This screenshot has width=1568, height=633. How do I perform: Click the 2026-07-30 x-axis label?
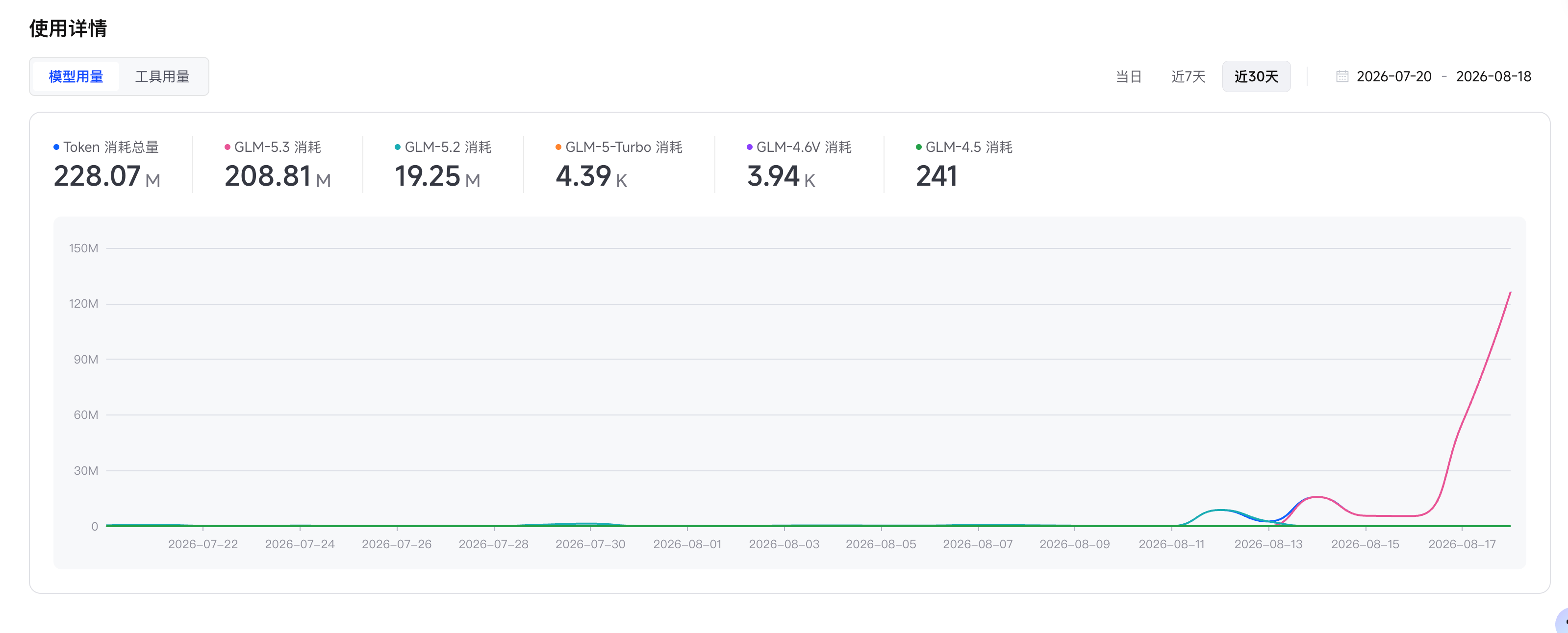[590, 544]
